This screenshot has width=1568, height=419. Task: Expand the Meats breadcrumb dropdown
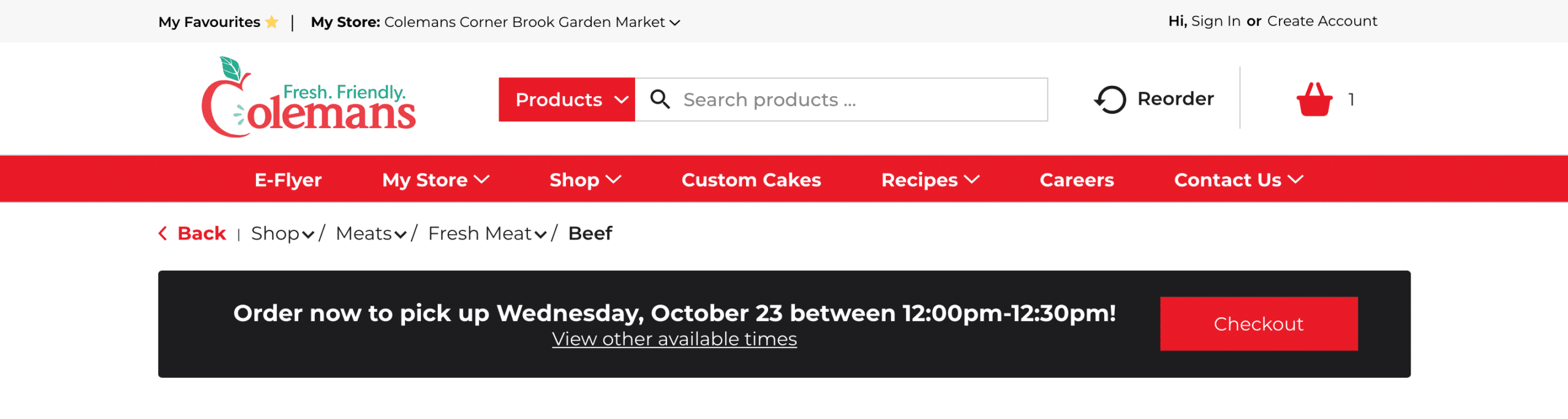coord(401,234)
